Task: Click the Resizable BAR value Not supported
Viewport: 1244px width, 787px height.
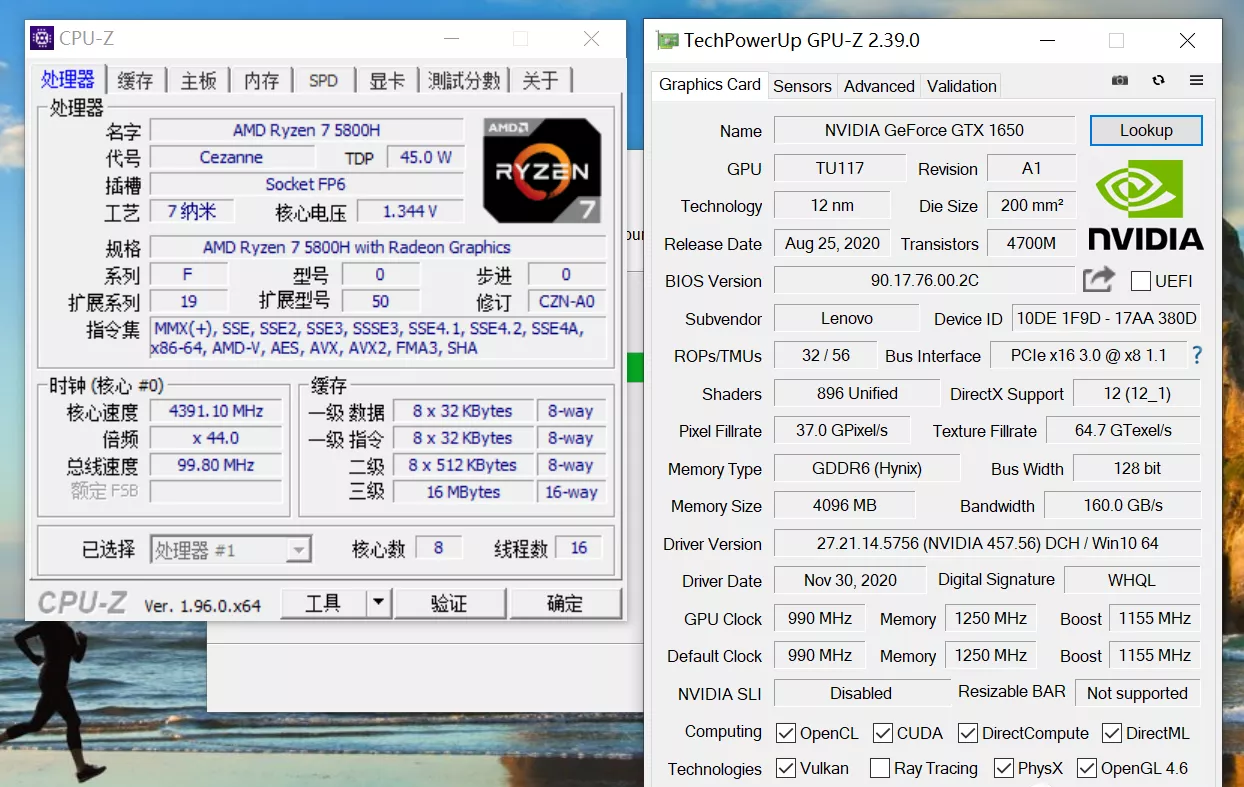Action: coord(1137,693)
